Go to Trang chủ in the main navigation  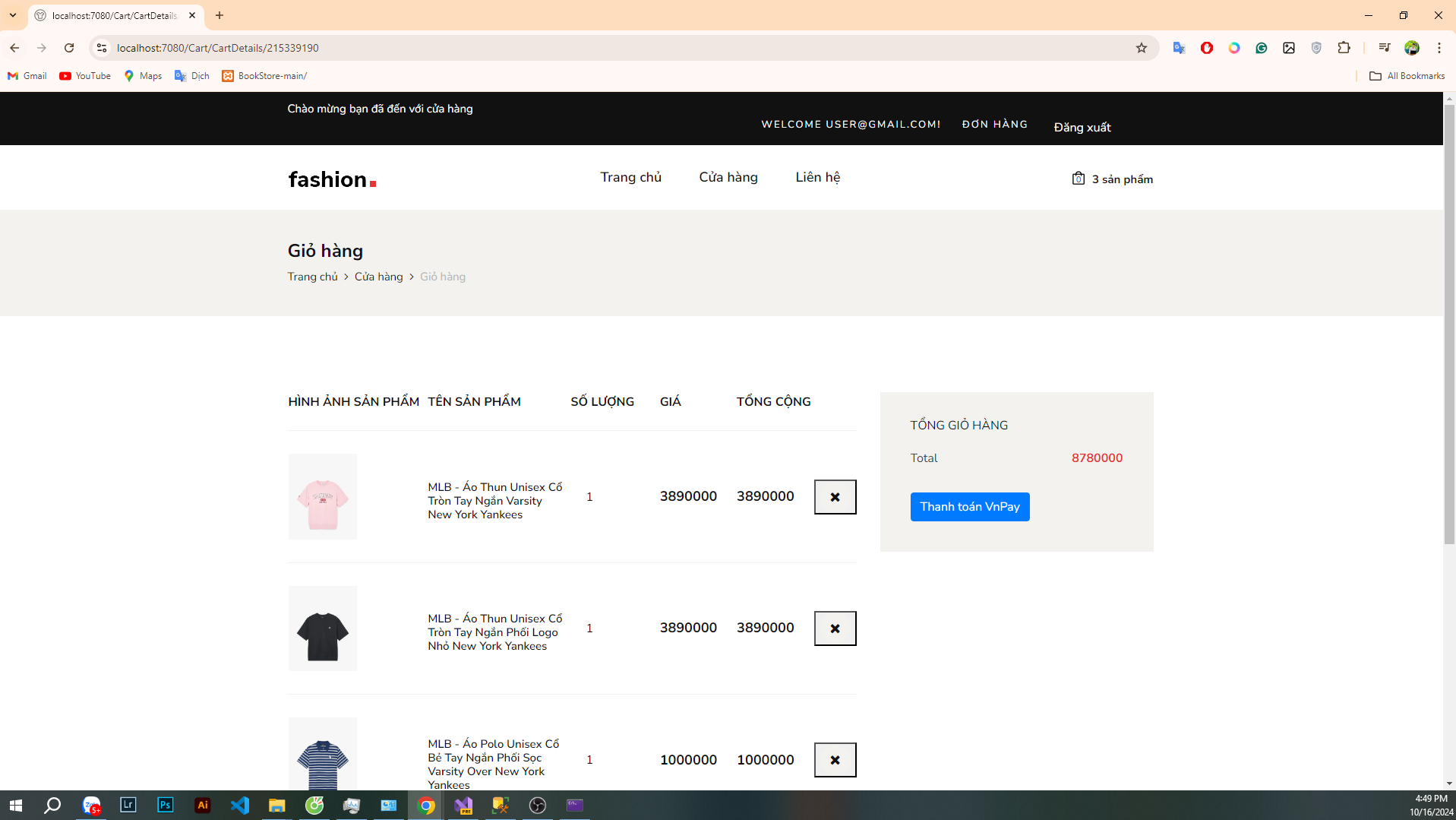pyautogui.click(x=630, y=177)
